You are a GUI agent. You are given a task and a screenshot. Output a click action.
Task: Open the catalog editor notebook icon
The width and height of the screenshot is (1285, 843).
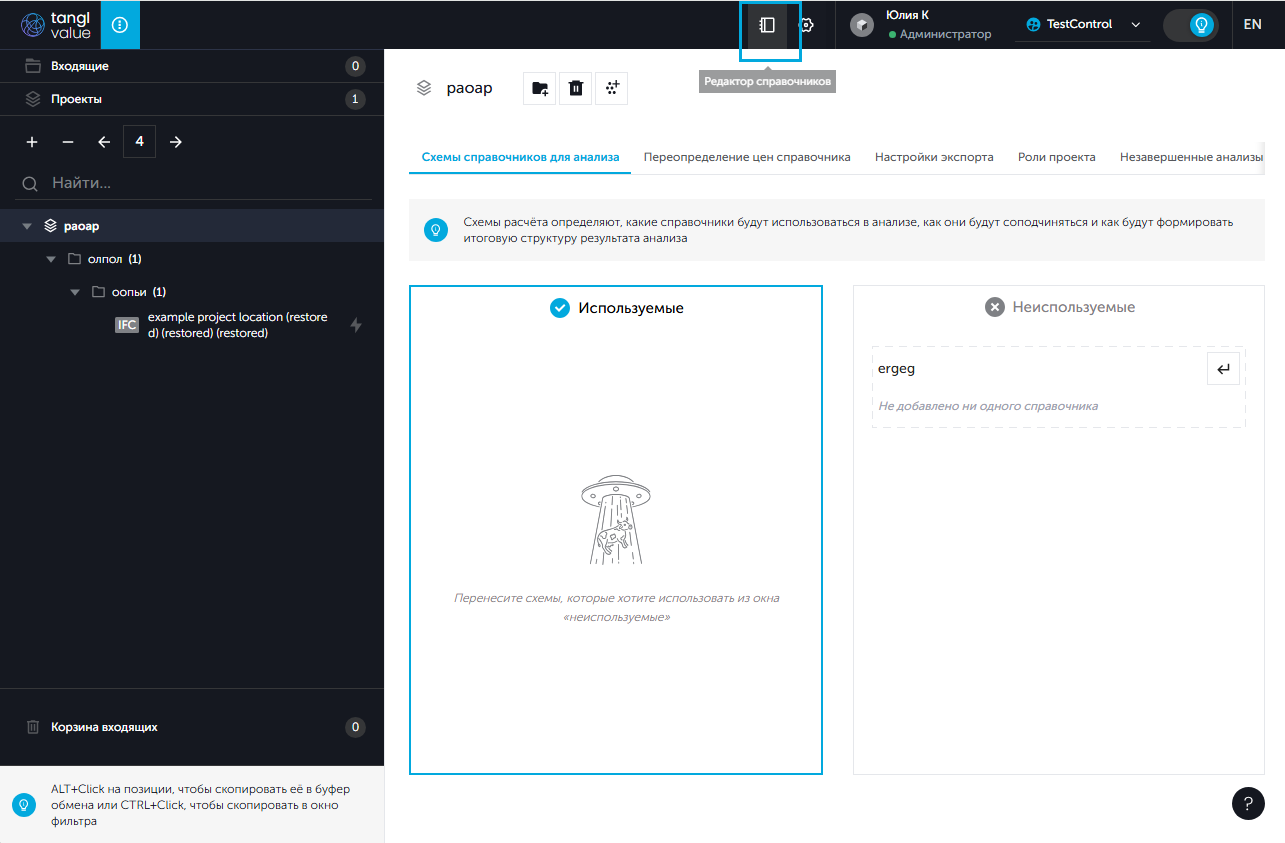tap(768, 25)
